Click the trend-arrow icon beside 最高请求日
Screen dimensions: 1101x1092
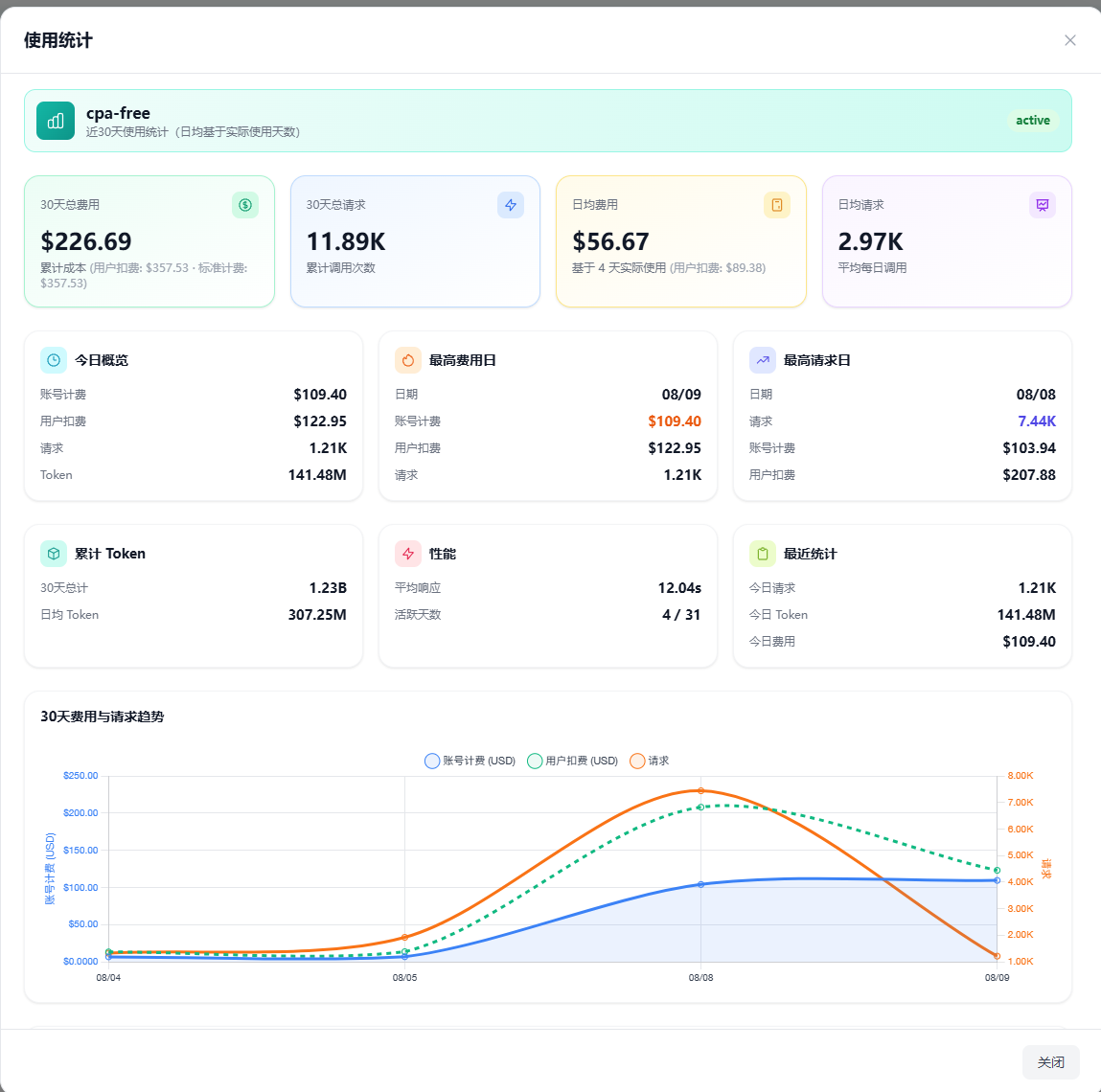pos(763,360)
